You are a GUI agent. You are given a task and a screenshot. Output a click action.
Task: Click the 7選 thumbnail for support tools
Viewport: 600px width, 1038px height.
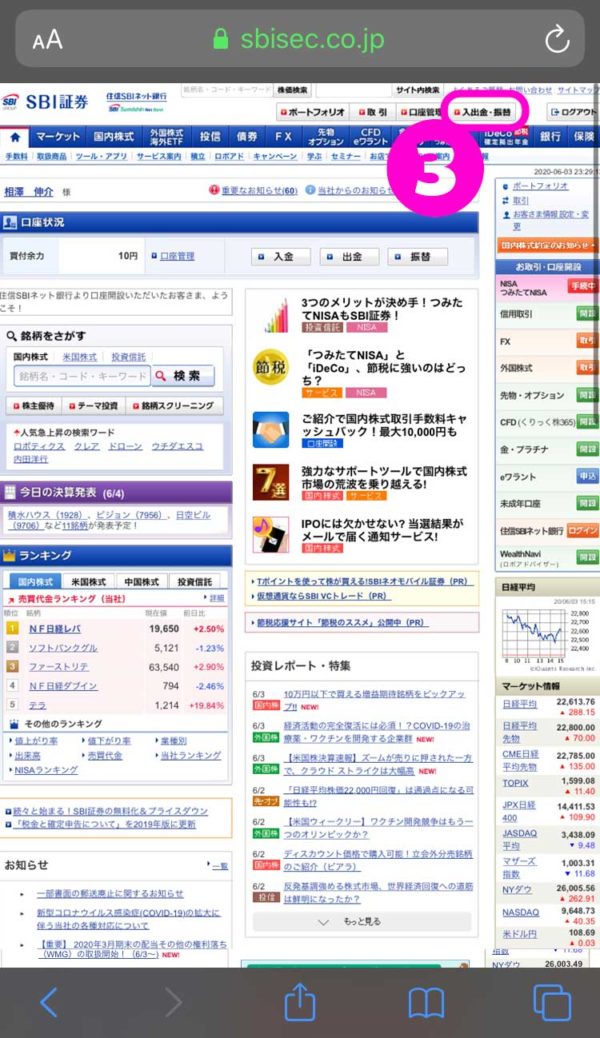tap(272, 482)
